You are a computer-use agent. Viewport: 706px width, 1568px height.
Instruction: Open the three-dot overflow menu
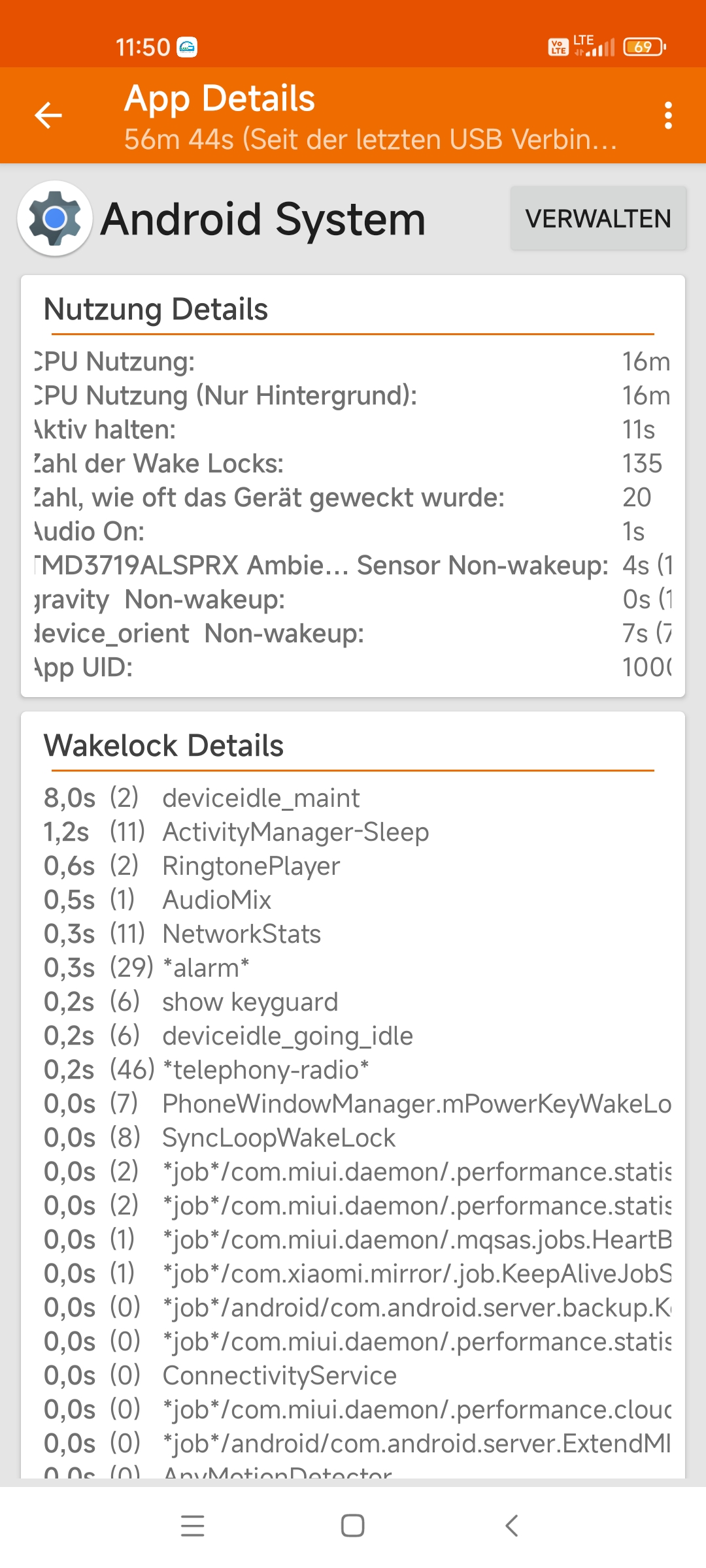pos(667,116)
